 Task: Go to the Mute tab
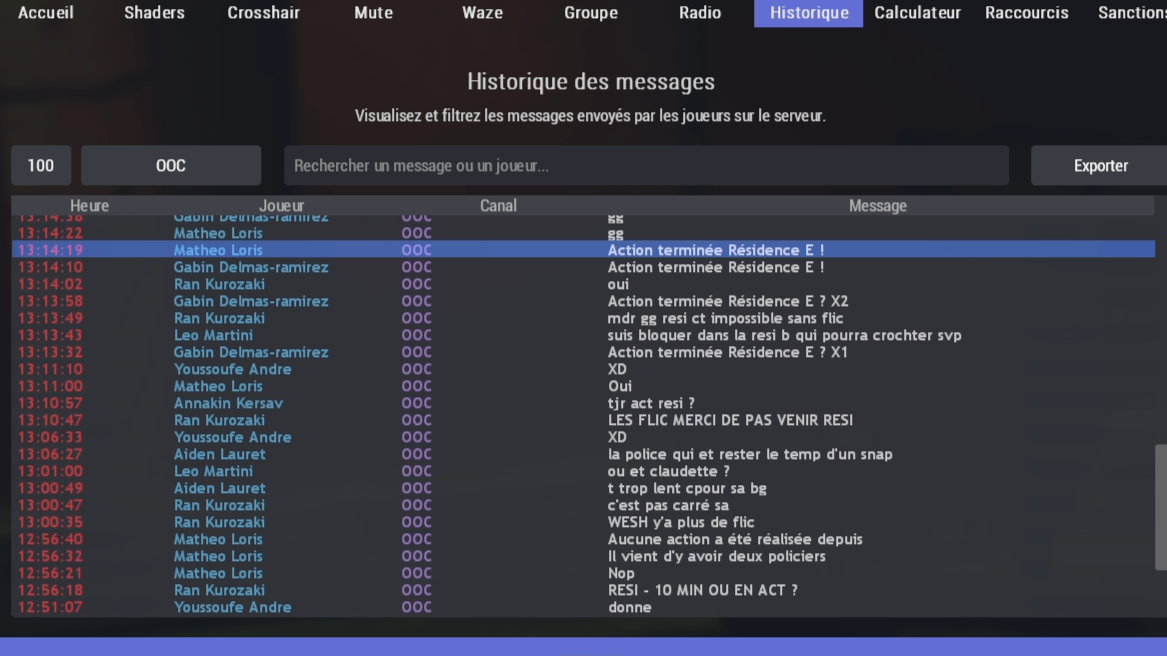(x=373, y=13)
